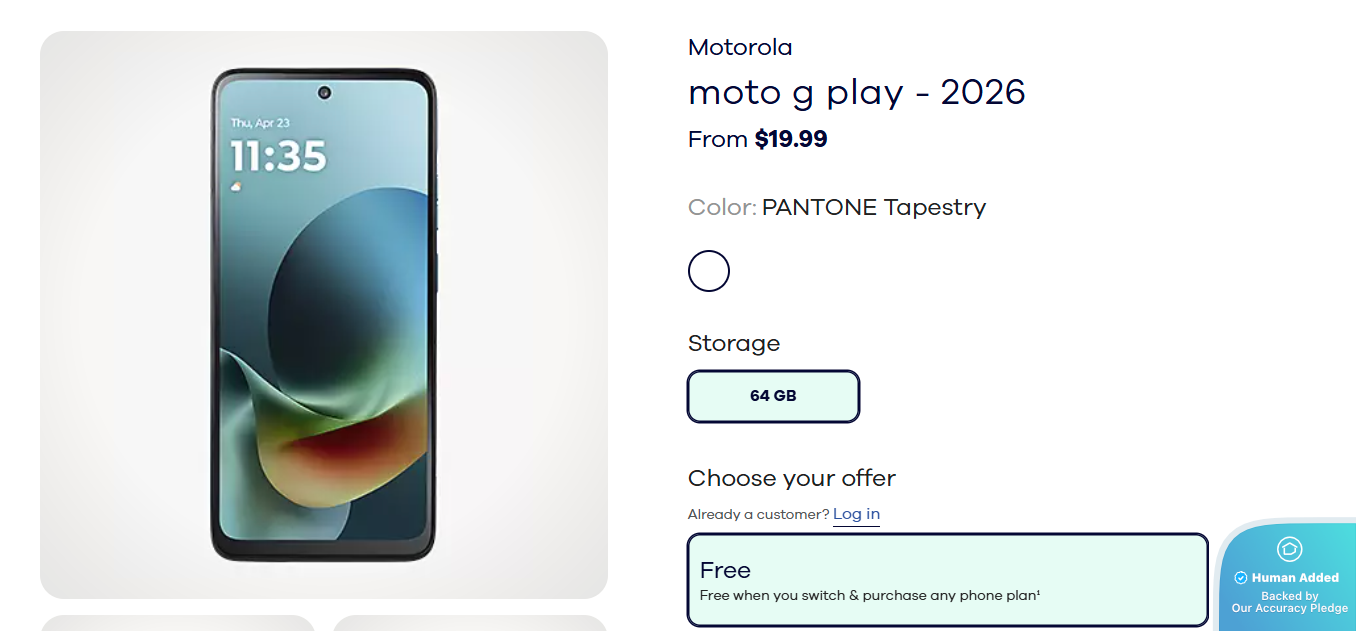Click the 'Human Added' badge label
Image resolution: width=1356 pixels, height=631 pixels.
pos(1295,578)
